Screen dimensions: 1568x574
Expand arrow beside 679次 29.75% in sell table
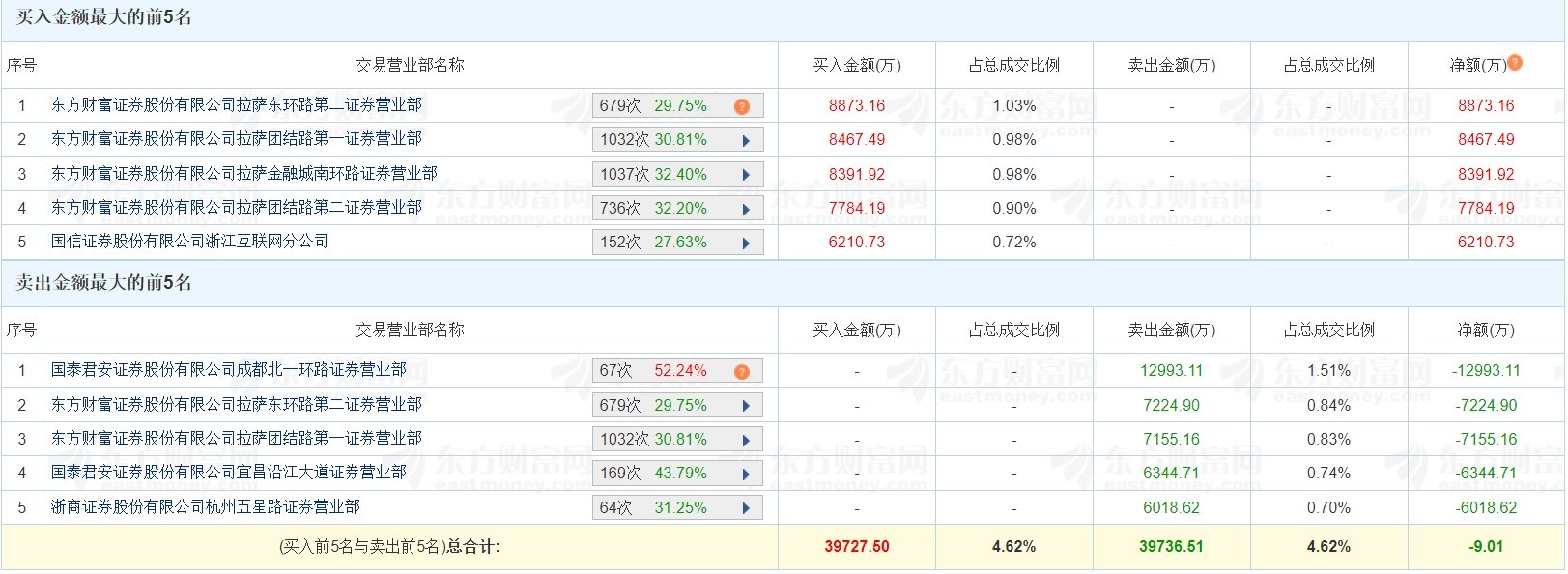746,407
